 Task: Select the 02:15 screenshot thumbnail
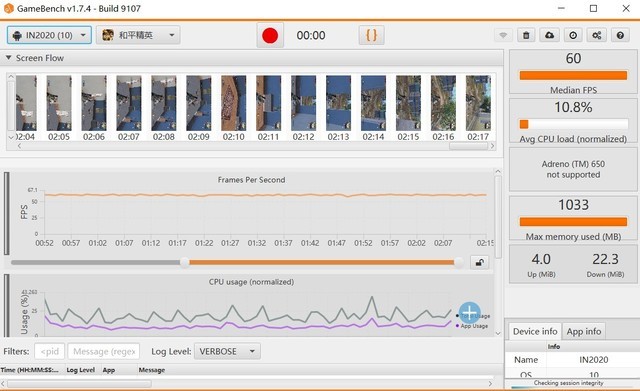(408, 103)
